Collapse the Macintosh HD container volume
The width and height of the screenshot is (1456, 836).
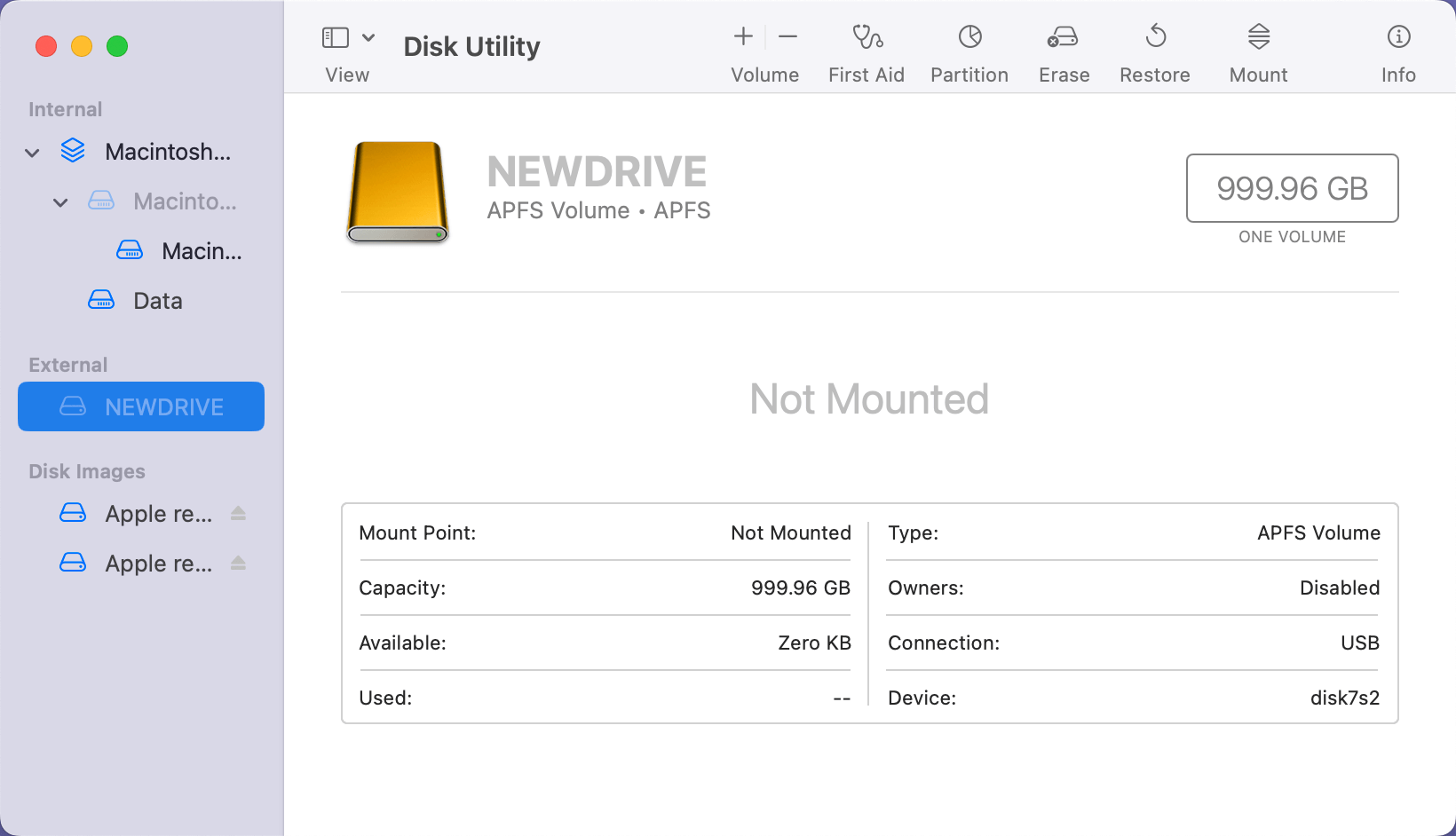[x=60, y=201]
